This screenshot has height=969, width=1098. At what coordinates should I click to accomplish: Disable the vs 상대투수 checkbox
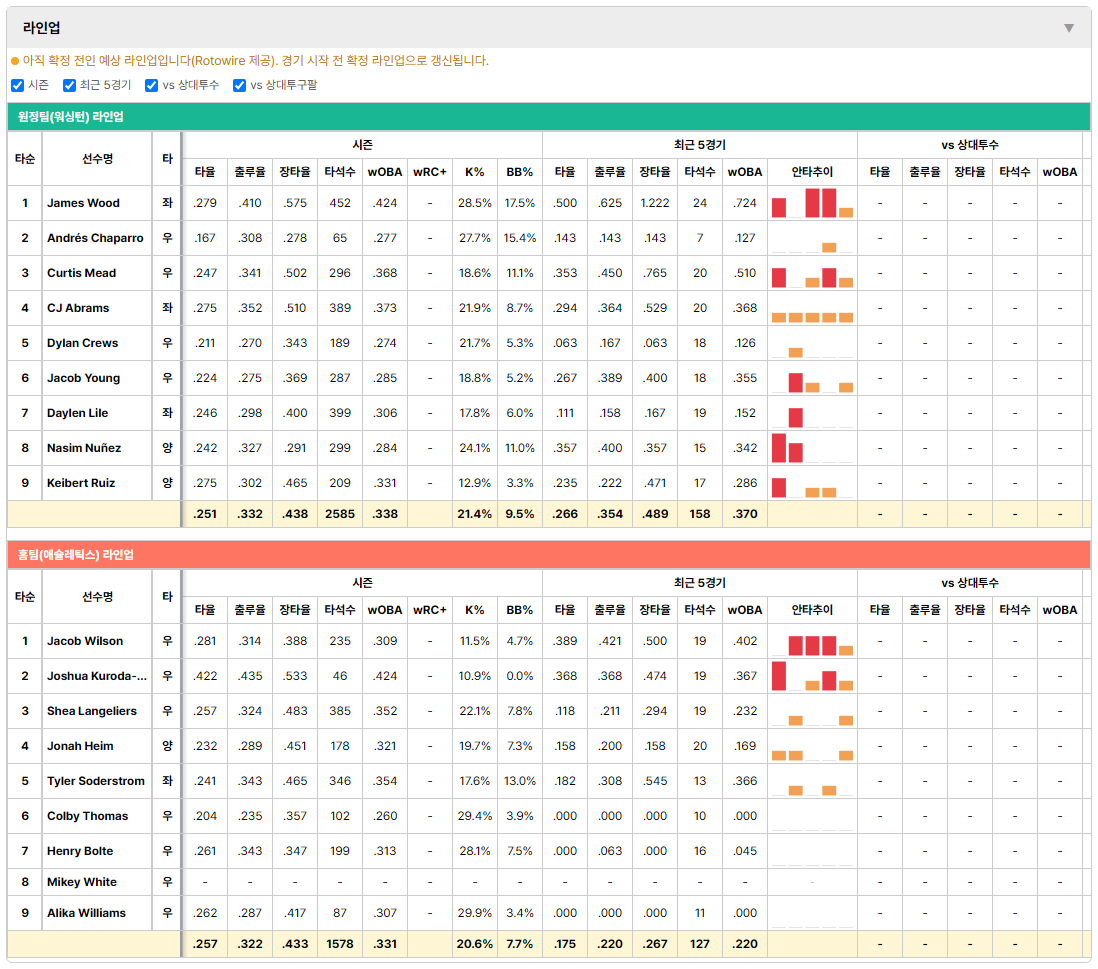click(x=151, y=85)
